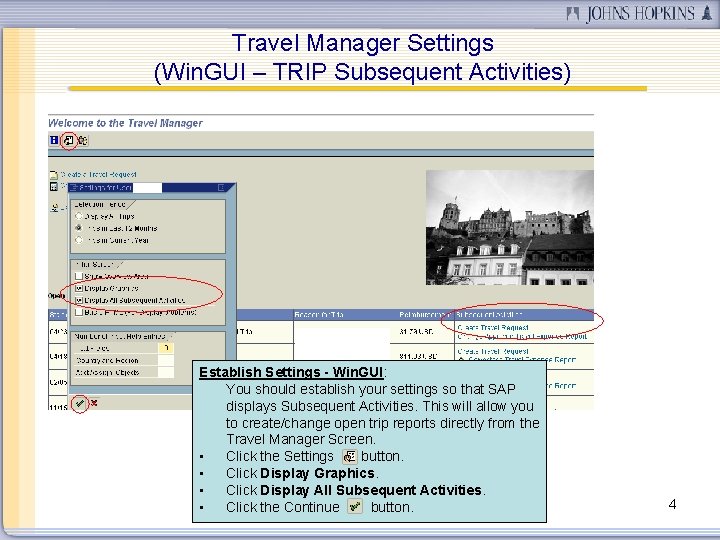
Task: Click the Settings icon in the instruction box
Action: coord(350,456)
